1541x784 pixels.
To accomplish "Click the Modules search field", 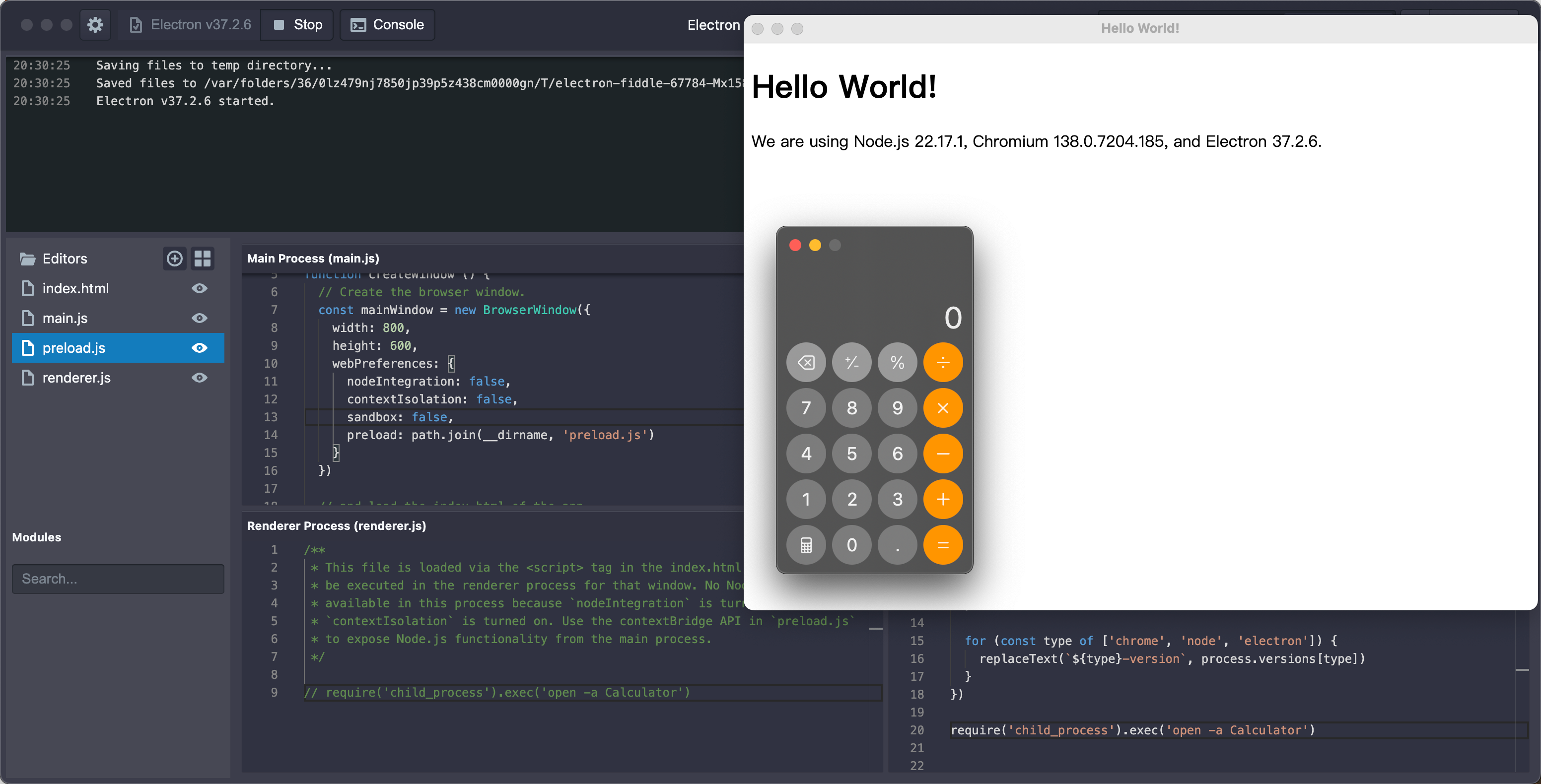I will coord(118,579).
